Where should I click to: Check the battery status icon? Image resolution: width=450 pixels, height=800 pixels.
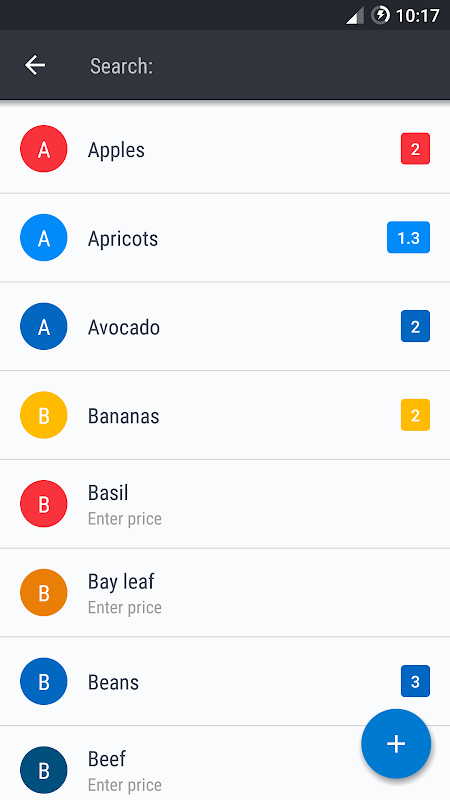pos(381,15)
